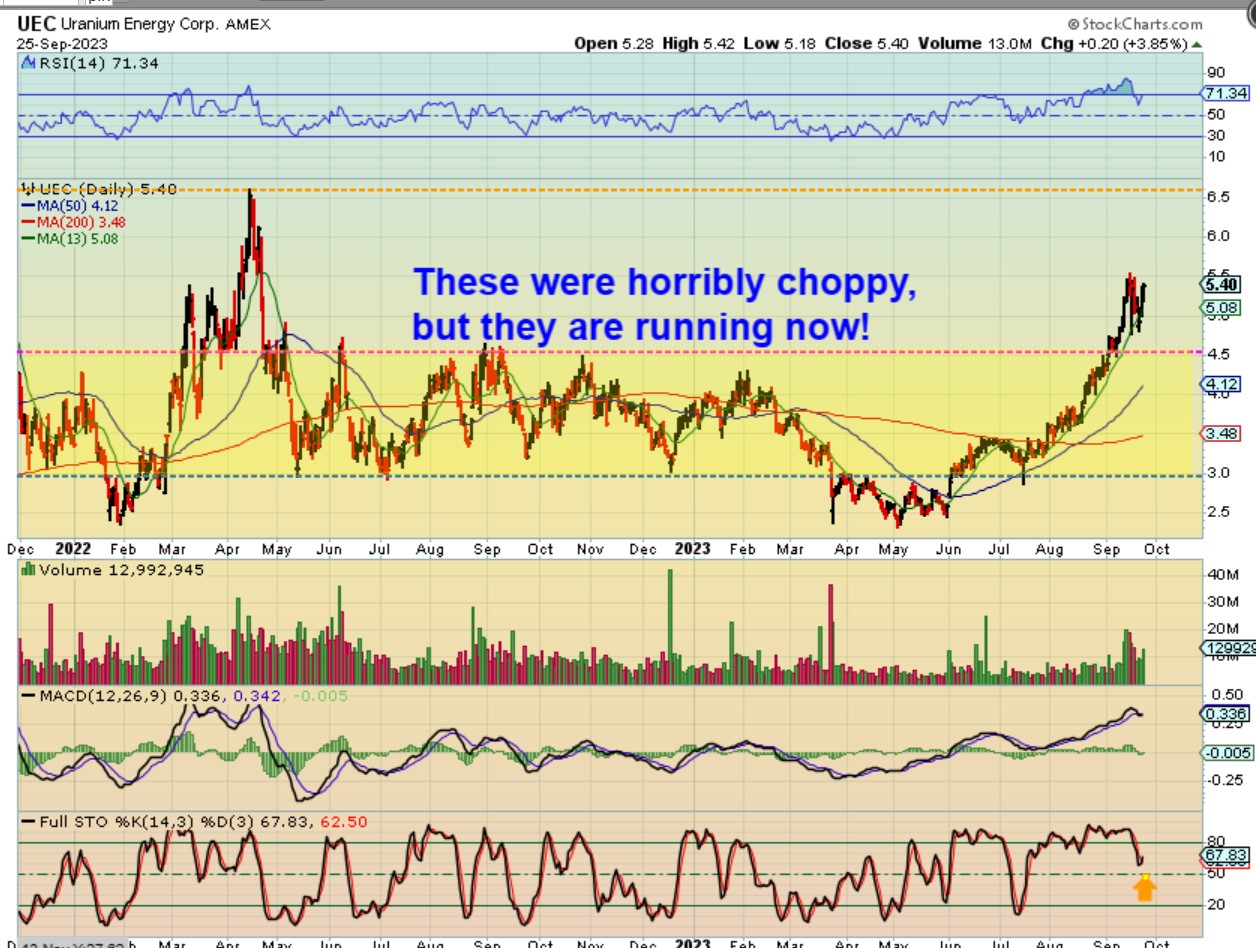Click the bold 5.40 last-price tag
This screenshot has width=1256, height=948.
pyautogui.click(x=1221, y=283)
